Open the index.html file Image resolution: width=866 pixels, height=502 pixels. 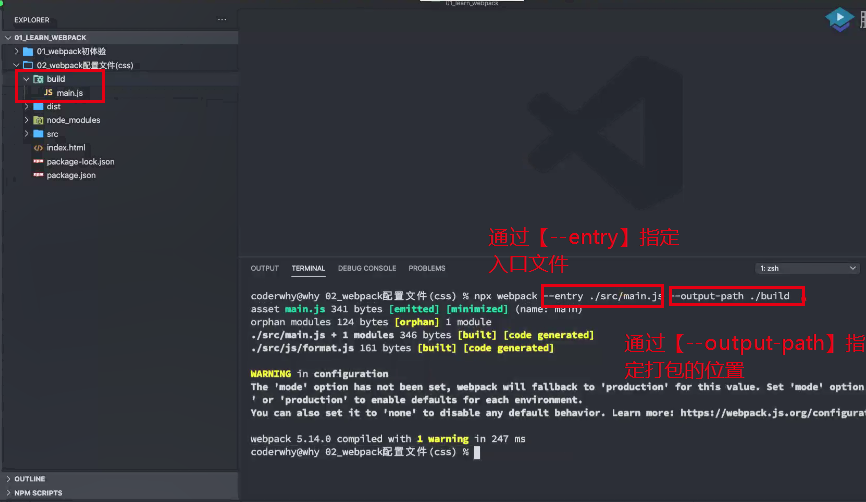[66, 147]
